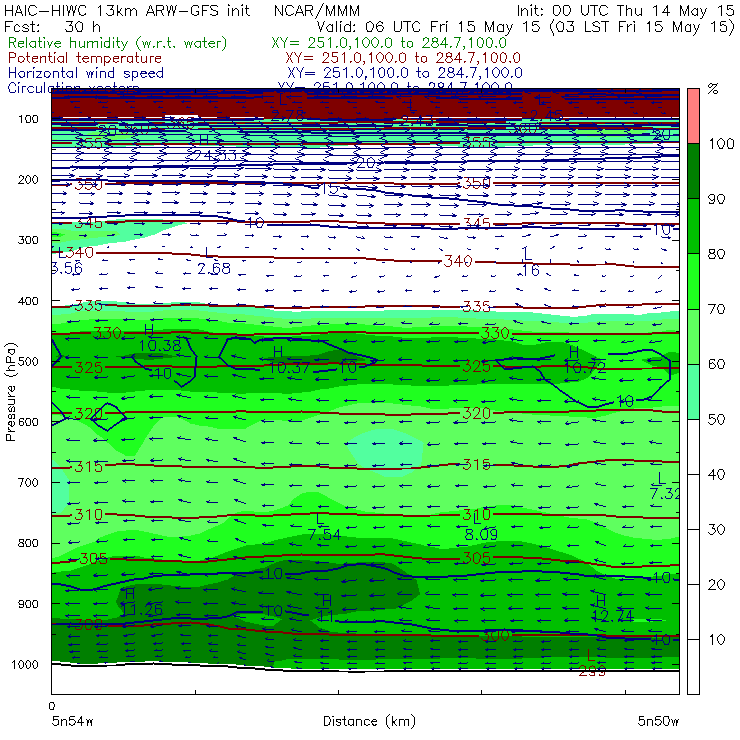740x740 pixels.
Task: Click the wind maximum label "10.72"
Action: pyautogui.click(x=585, y=368)
